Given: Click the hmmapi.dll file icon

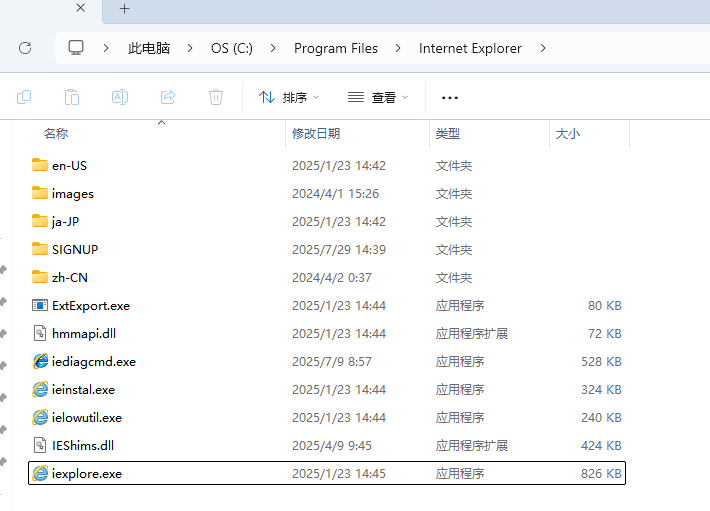Looking at the screenshot, I should [x=40, y=334].
